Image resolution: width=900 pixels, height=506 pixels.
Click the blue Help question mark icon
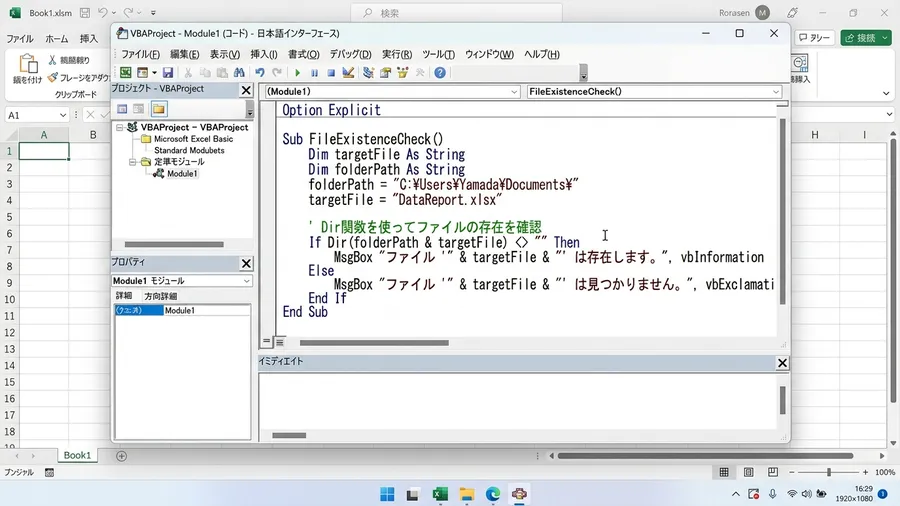[x=440, y=73]
